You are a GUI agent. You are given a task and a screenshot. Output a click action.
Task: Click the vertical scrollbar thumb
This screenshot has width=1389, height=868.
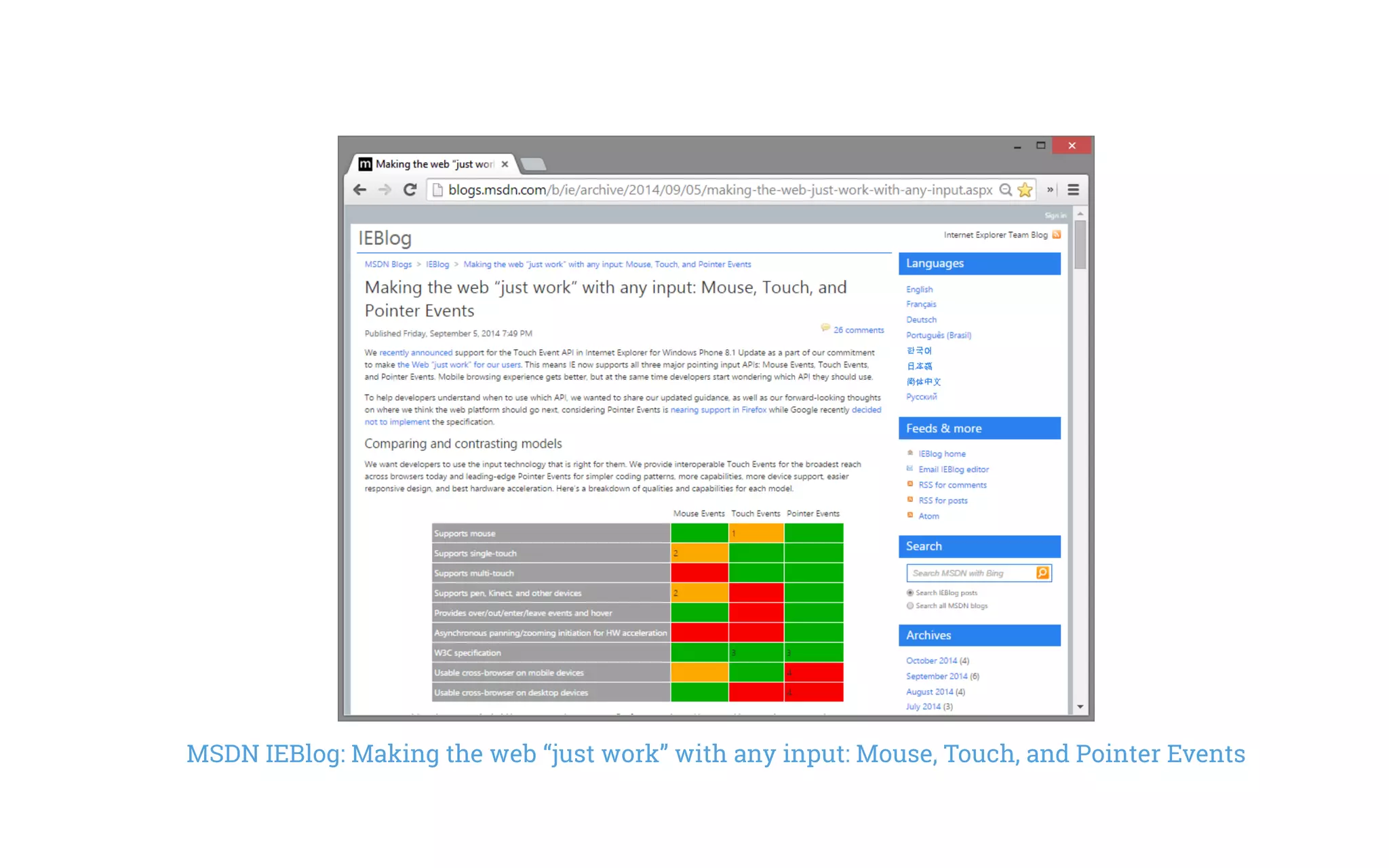[1080, 245]
